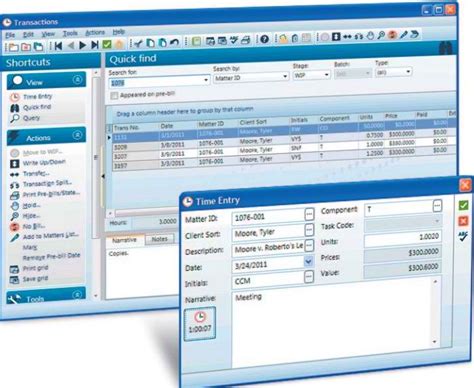Image resolution: width=474 pixels, height=388 pixels.
Task: Collapse the Actions shortcuts section
Action: [77, 135]
